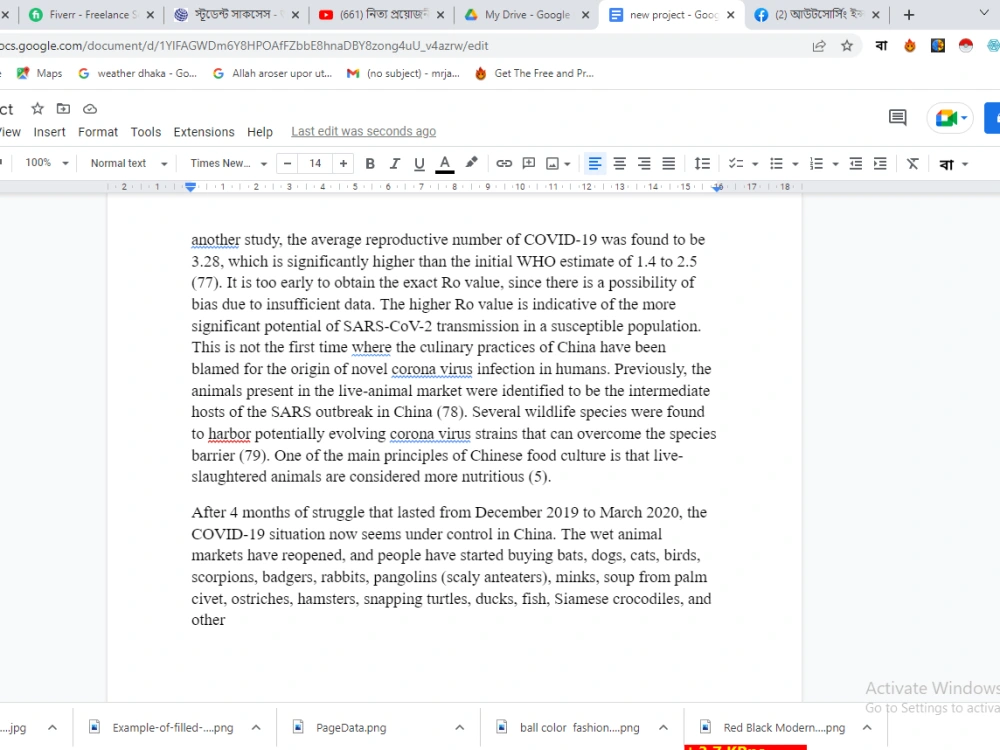Click the left indent marker on ruler
The height and width of the screenshot is (750, 1000).
click(x=190, y=188)
